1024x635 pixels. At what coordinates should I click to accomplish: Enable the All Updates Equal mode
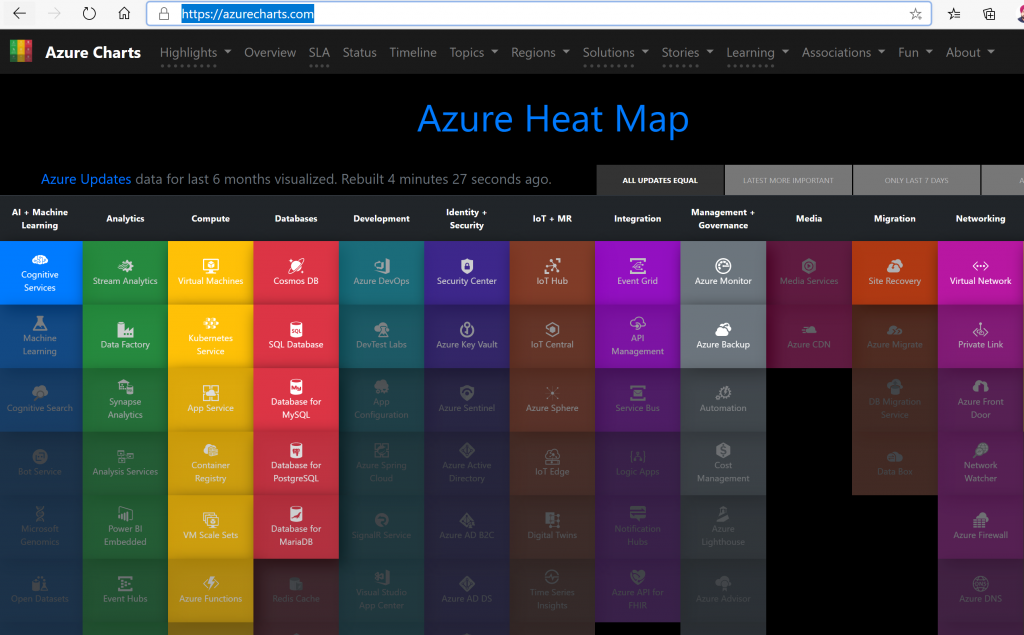click(660, 181)
